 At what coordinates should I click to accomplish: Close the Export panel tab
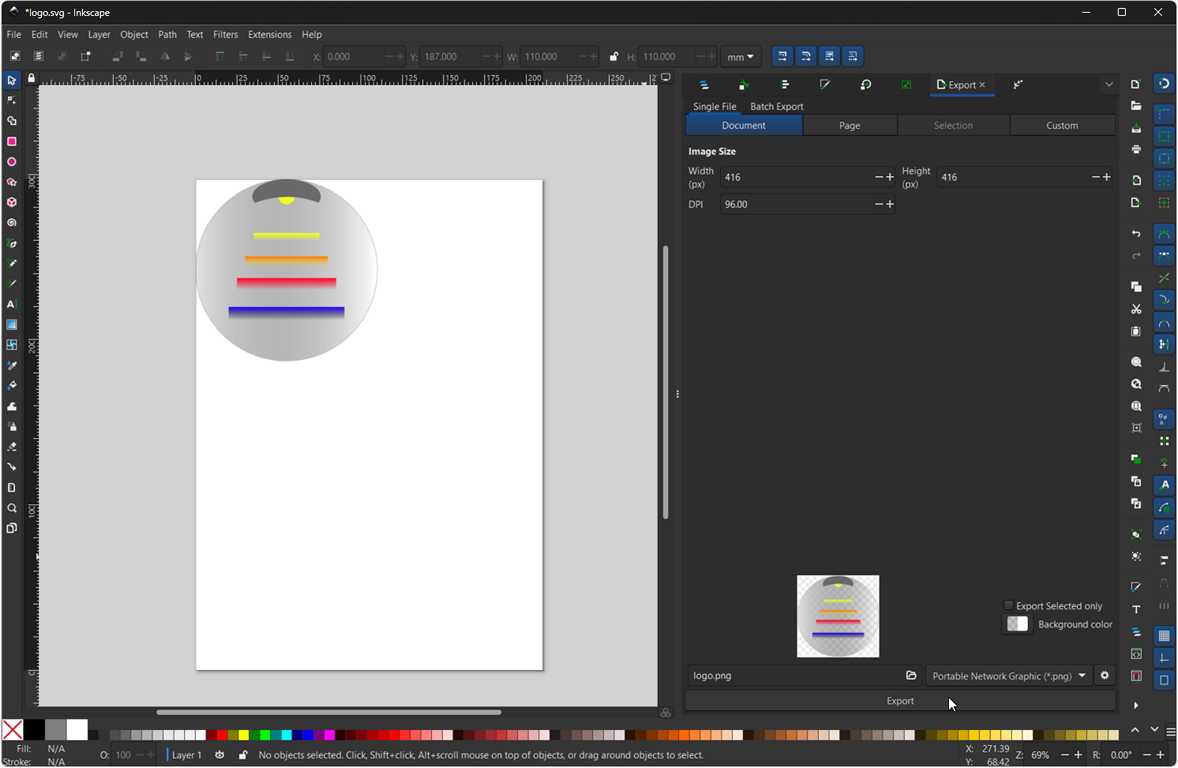click(982, 85)
